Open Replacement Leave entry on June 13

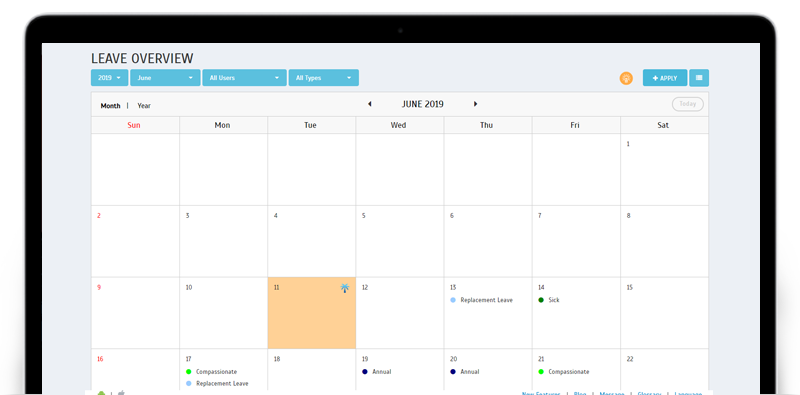(482, 300)
